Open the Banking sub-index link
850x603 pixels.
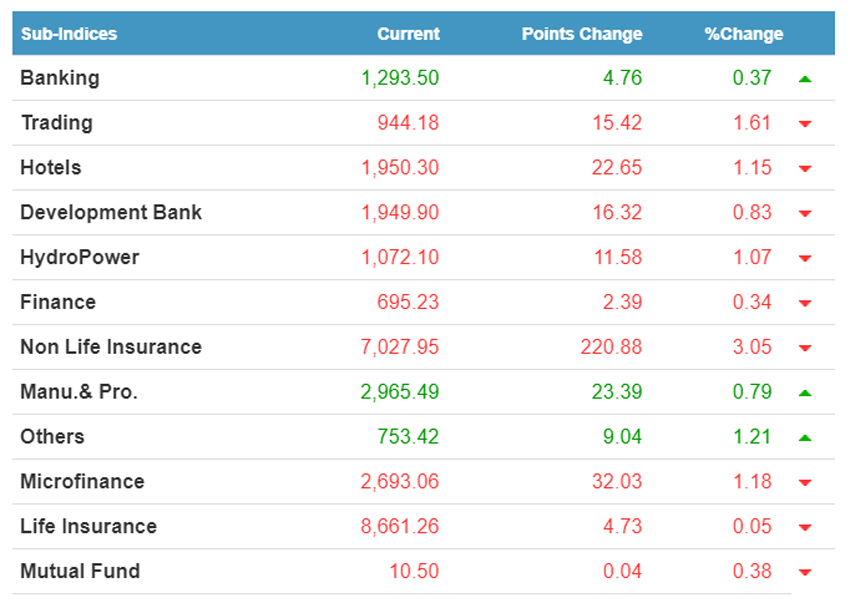(x=60, y=78)
